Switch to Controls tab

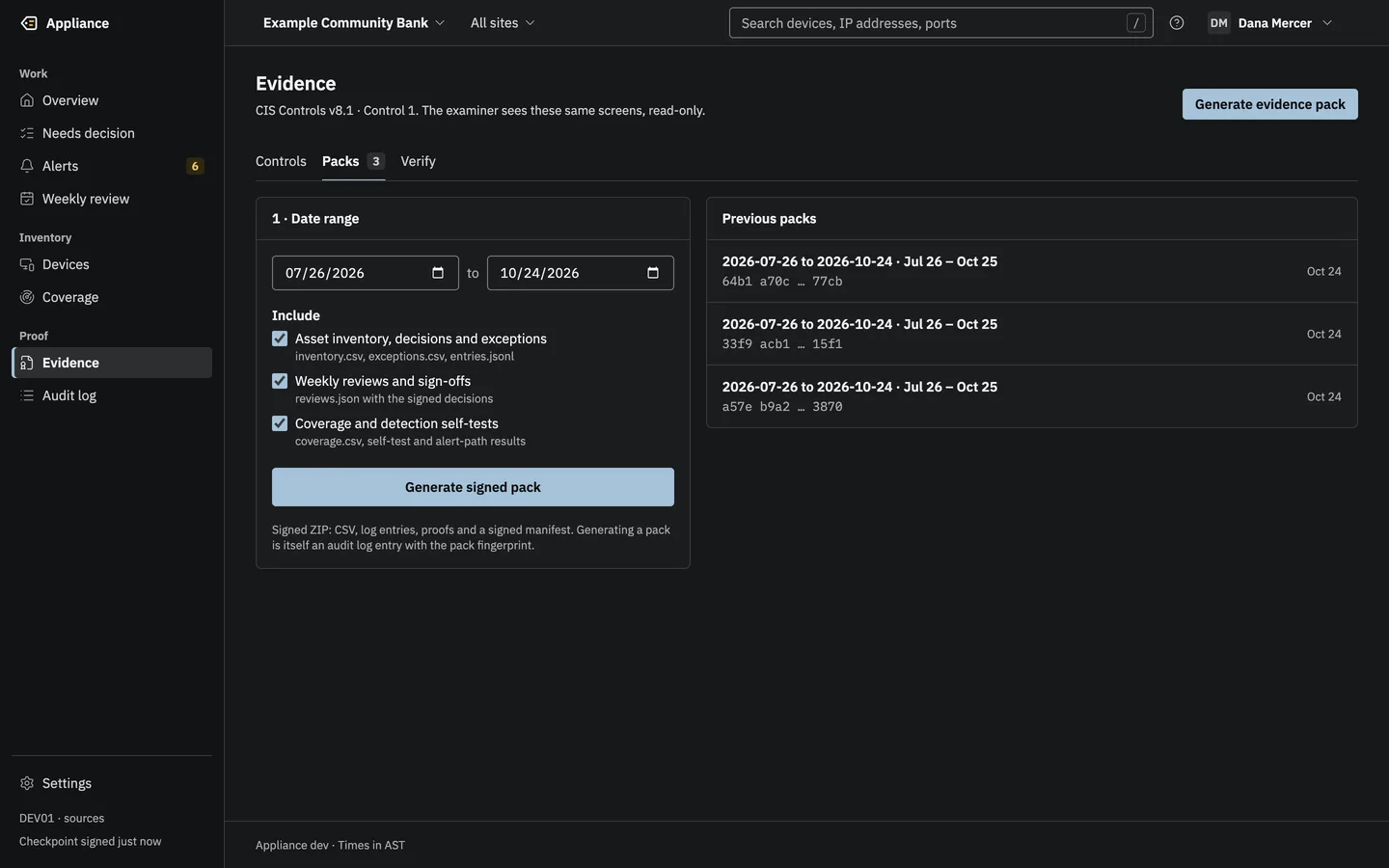[281, 161]
